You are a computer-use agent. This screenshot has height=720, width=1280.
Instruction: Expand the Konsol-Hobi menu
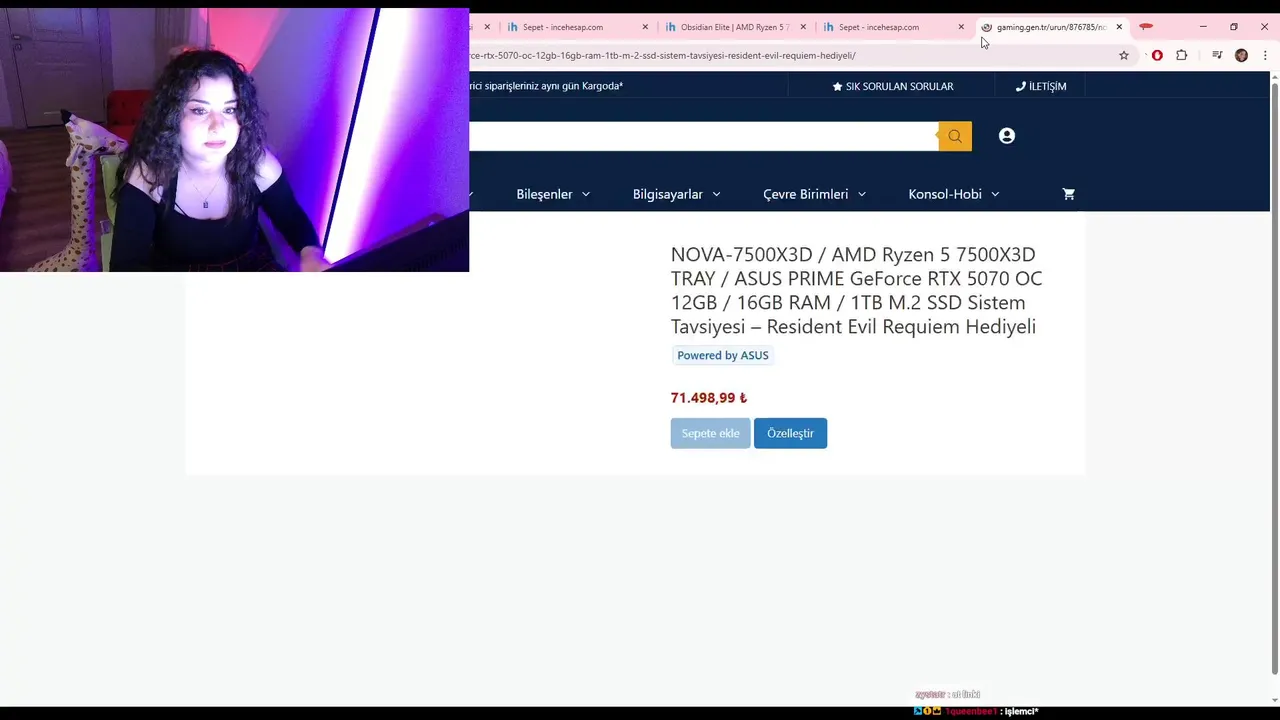click(953, 194)
